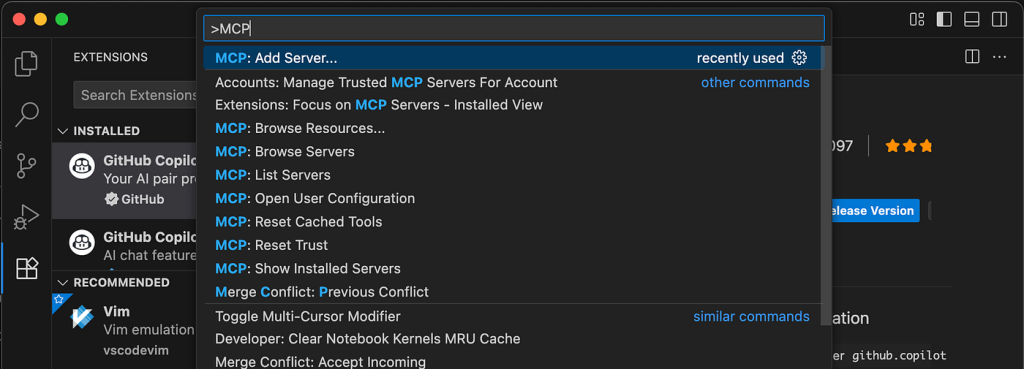Click the Search Extensions input box
Viewport: 1024px width, 369px height.
pos(136,95)
